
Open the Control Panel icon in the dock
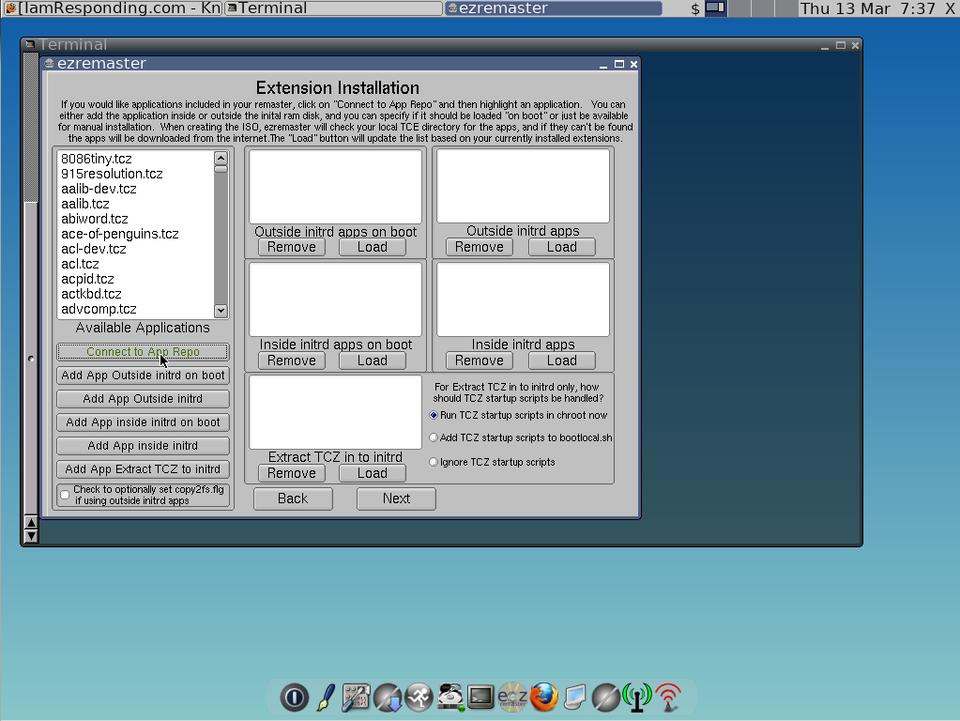[356, 697]
